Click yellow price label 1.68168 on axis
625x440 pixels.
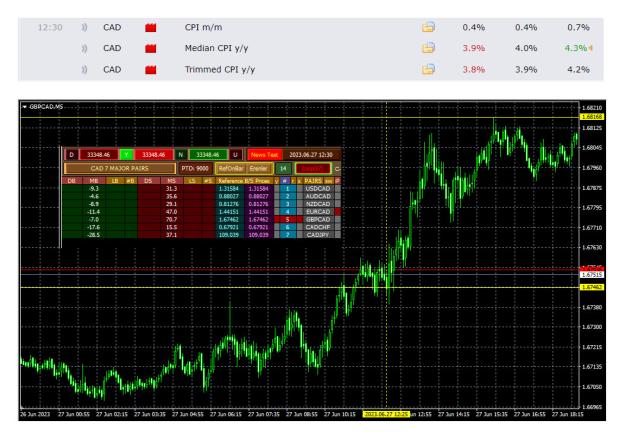point(592,117)
